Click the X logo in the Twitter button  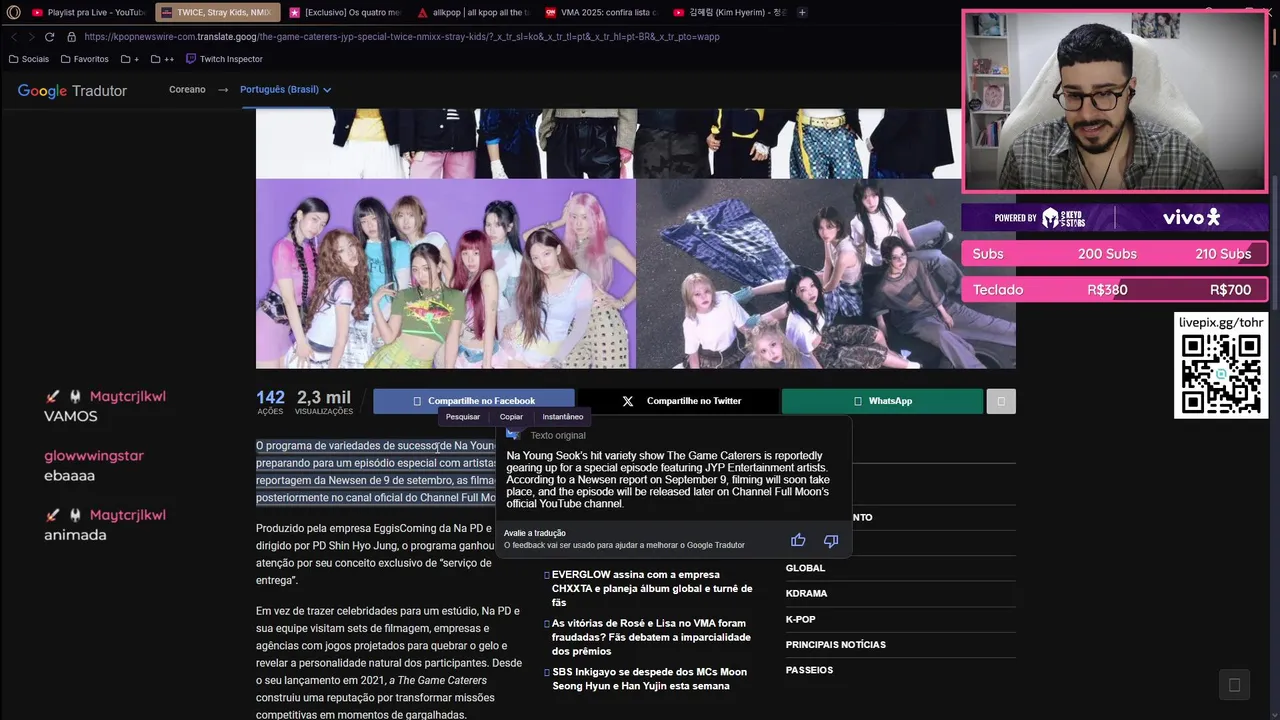(x=628, y=401)
